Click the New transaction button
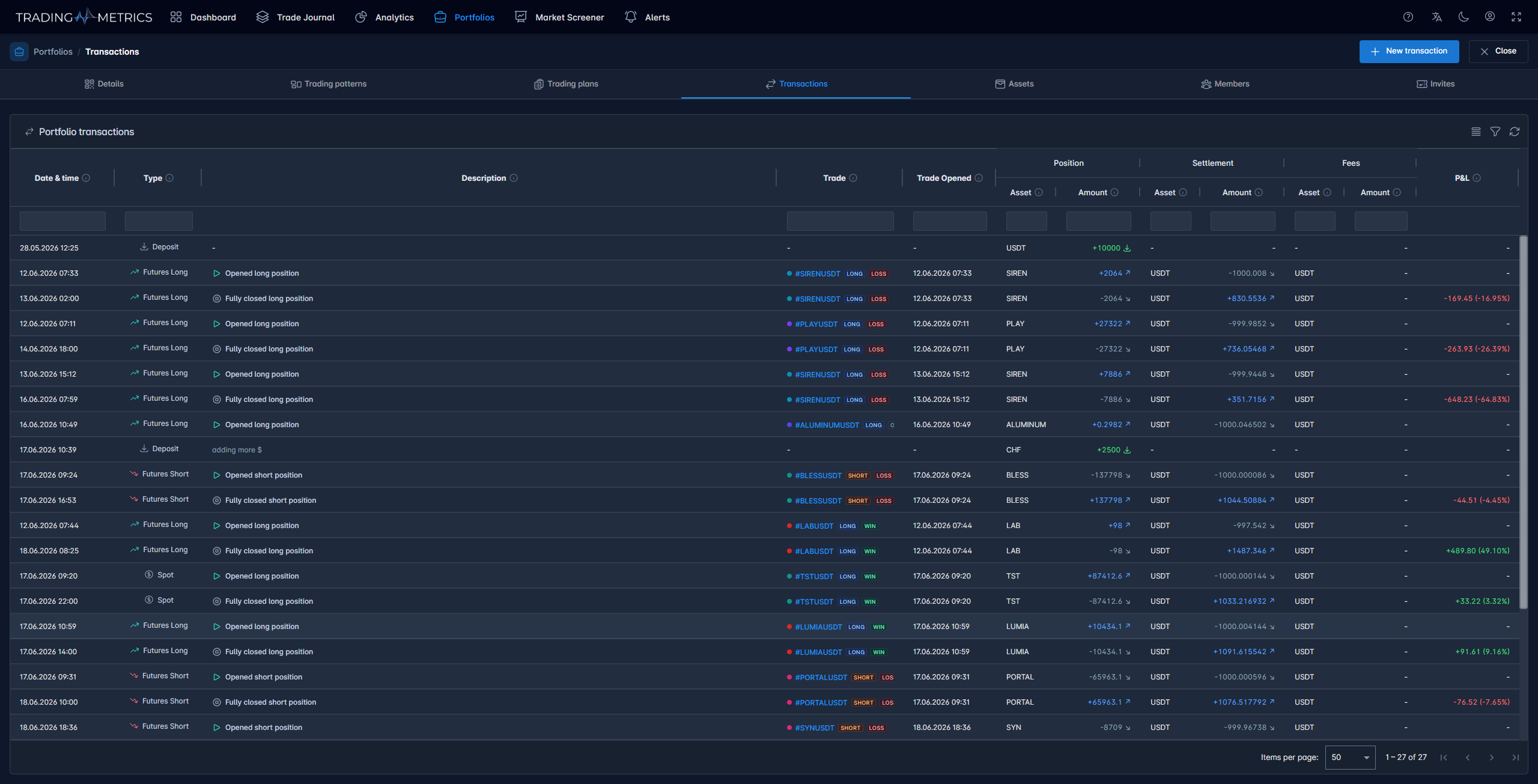Image resolution: width=1538 pixels, height=784 pixels. click(x=1409, y=51)
